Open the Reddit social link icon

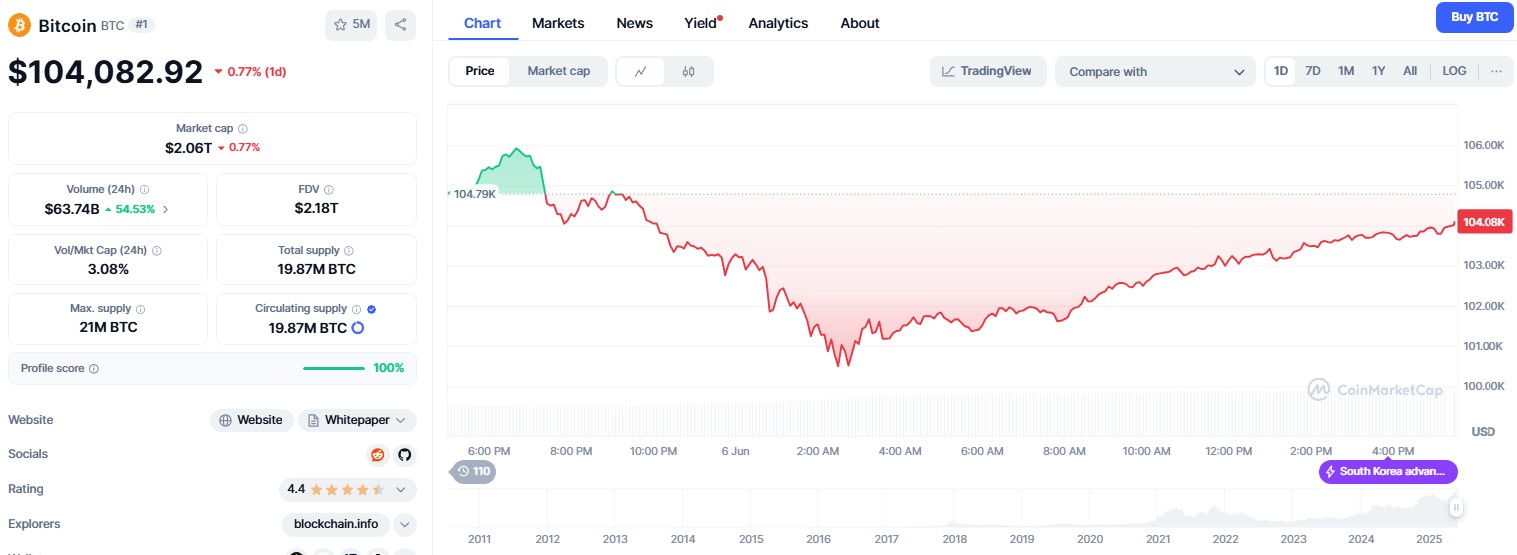point(378,455)
